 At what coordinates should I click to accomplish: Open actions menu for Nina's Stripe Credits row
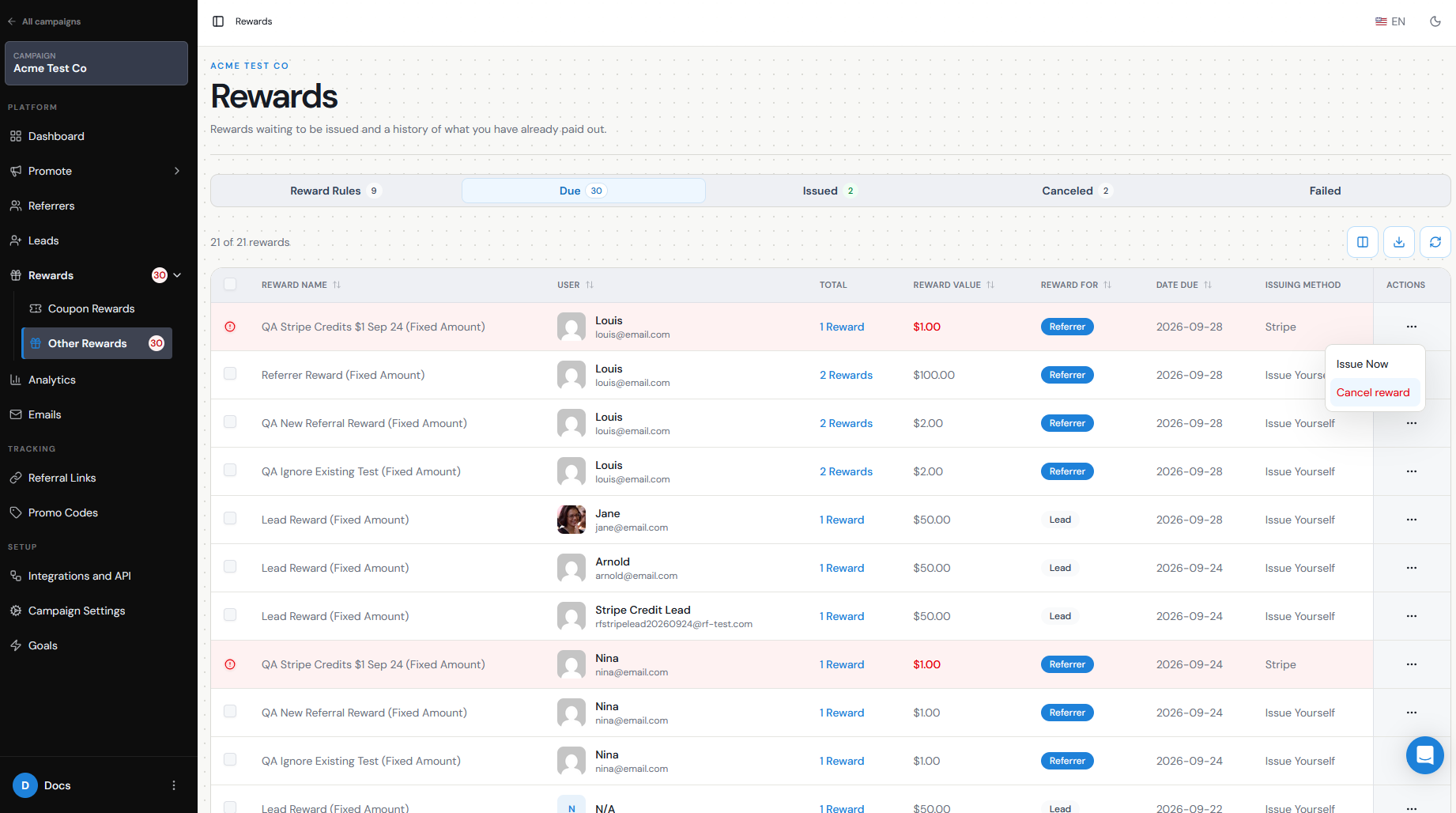(1412, 664)
